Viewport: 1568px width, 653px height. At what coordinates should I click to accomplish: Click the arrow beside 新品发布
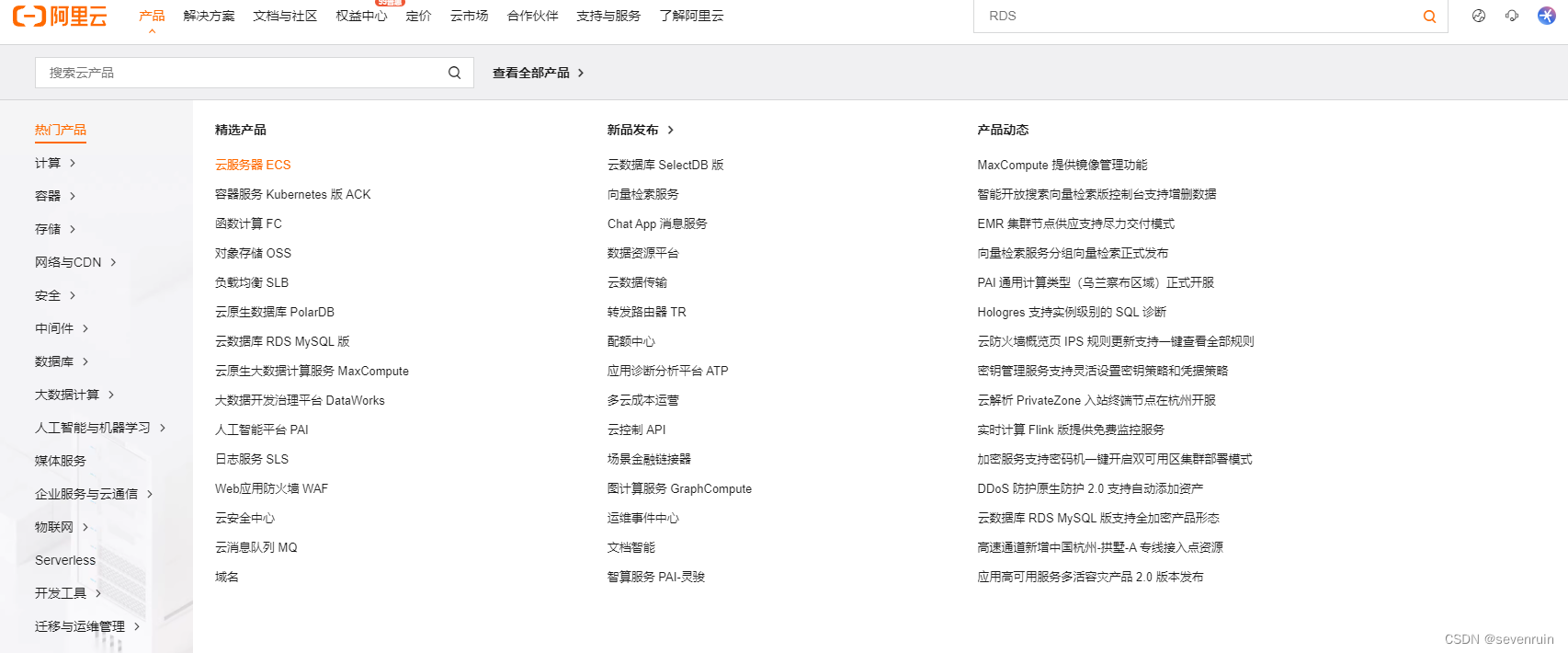(x=671, y=131)
